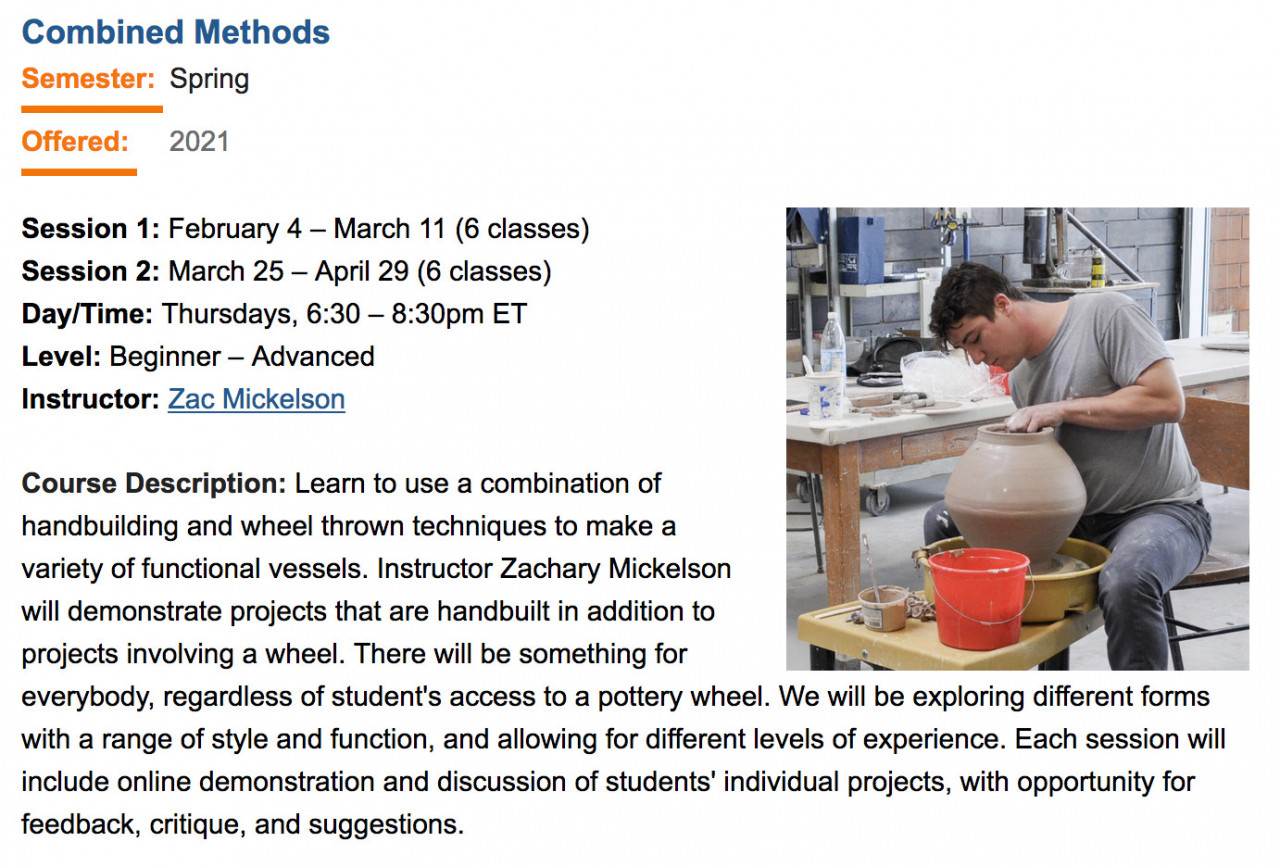Image resolution: width=1280 pixels, height=867 pixels.
Task: Click the Spring semester value
Action: 209,78
